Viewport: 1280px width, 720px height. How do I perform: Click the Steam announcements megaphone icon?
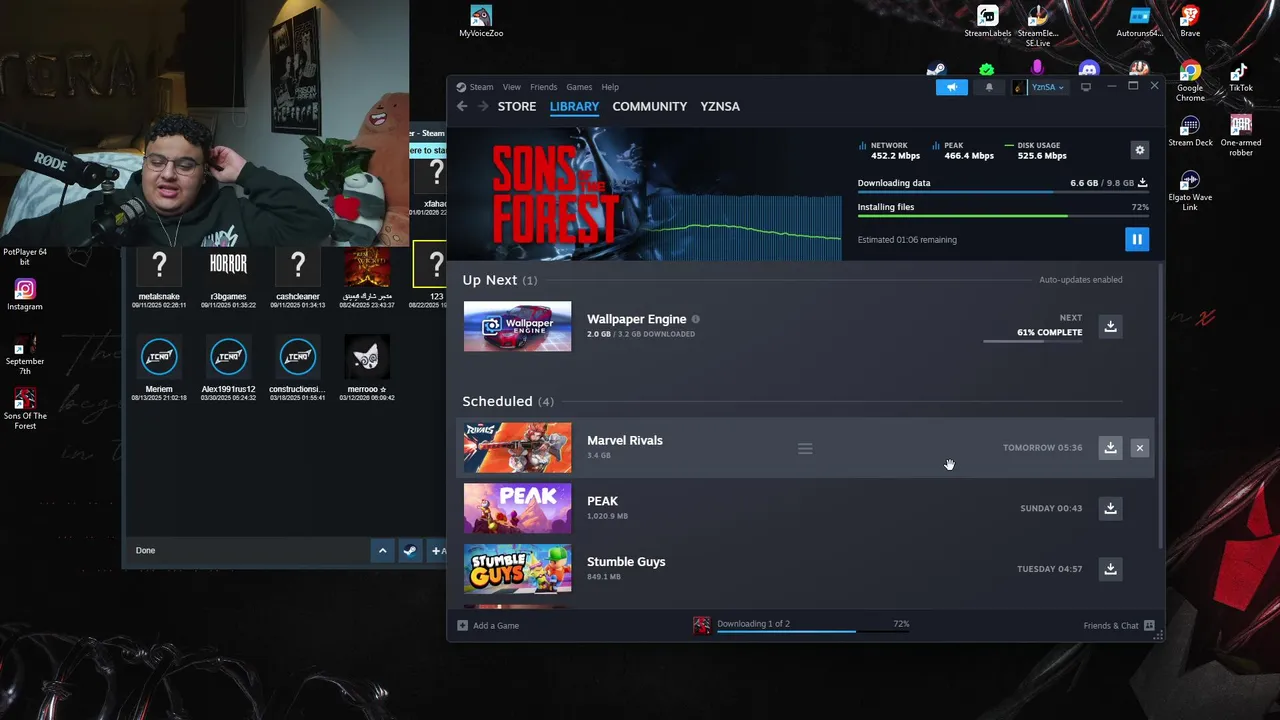tap(952, 87)
